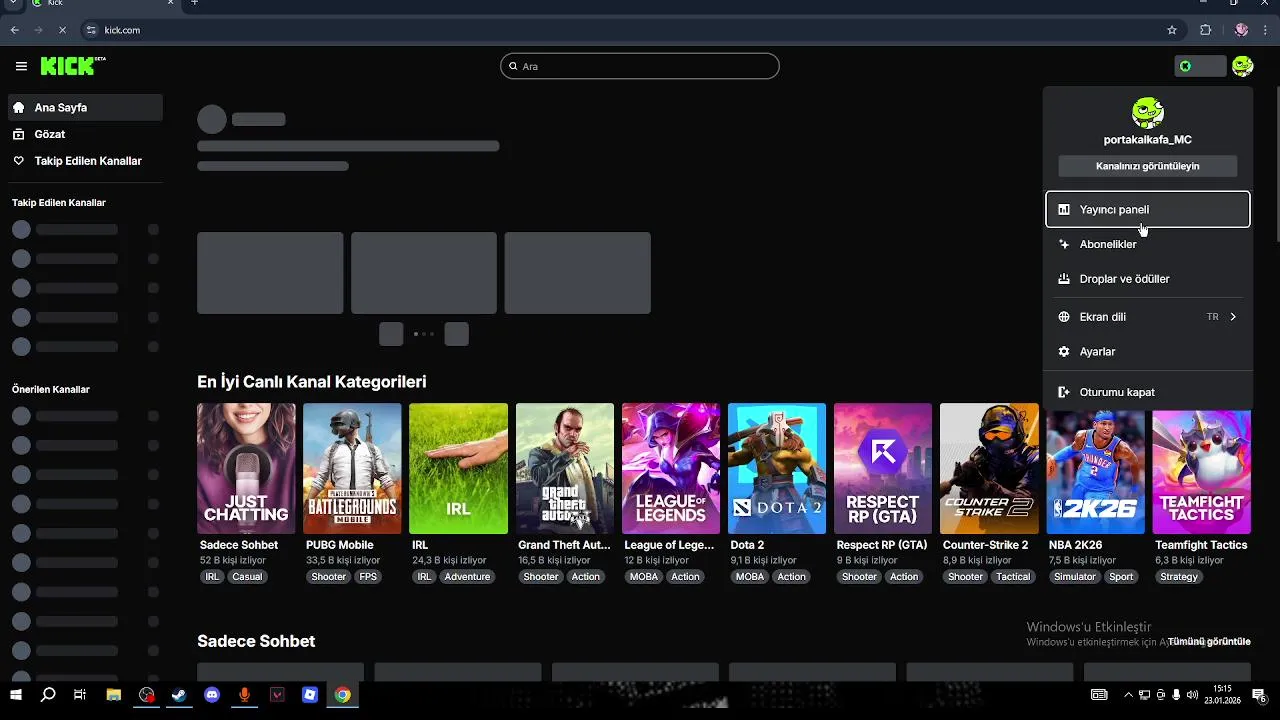Screen dimensions: 1280x720
Task: Open Discord from the taskbar
Action: click(x=212, y=695)
